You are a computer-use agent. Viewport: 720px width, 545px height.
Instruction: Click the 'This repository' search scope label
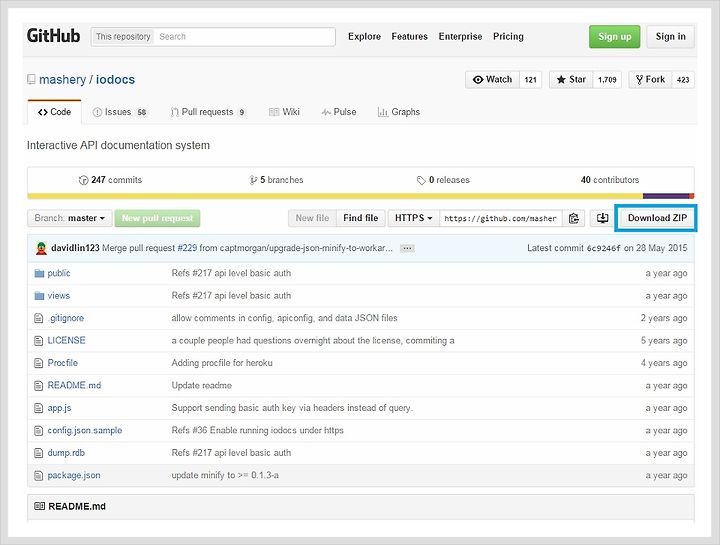pos(123,37)
